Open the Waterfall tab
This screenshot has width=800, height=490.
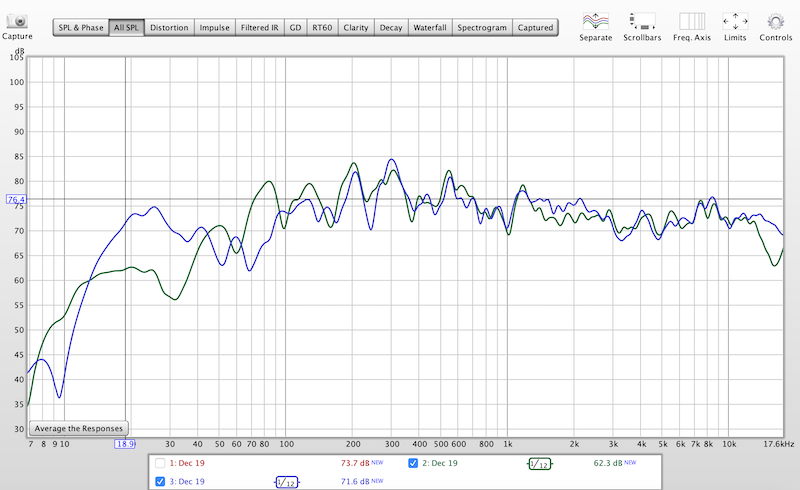(430, 28)
